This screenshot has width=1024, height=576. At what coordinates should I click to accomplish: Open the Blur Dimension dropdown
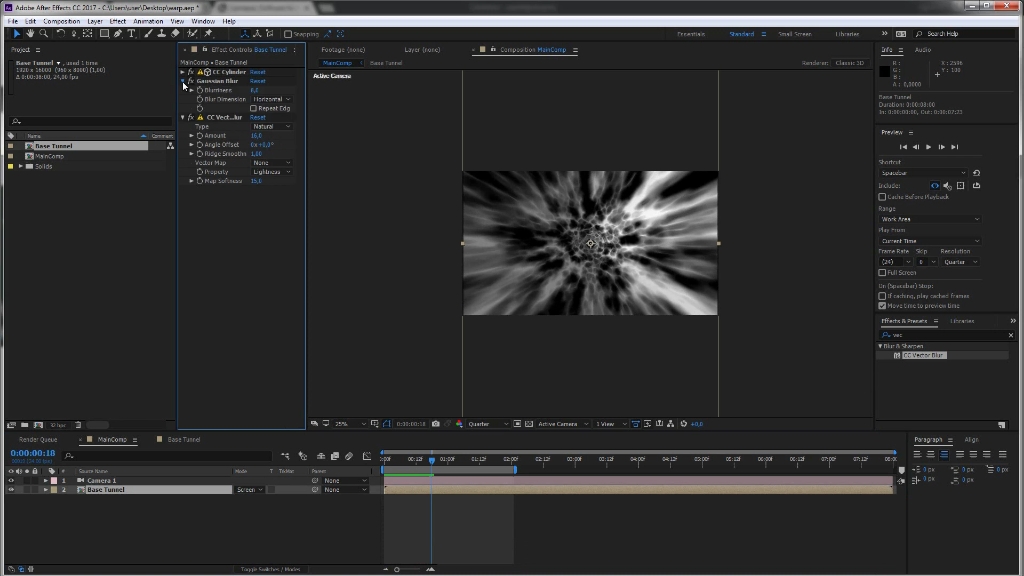point(272,99)
